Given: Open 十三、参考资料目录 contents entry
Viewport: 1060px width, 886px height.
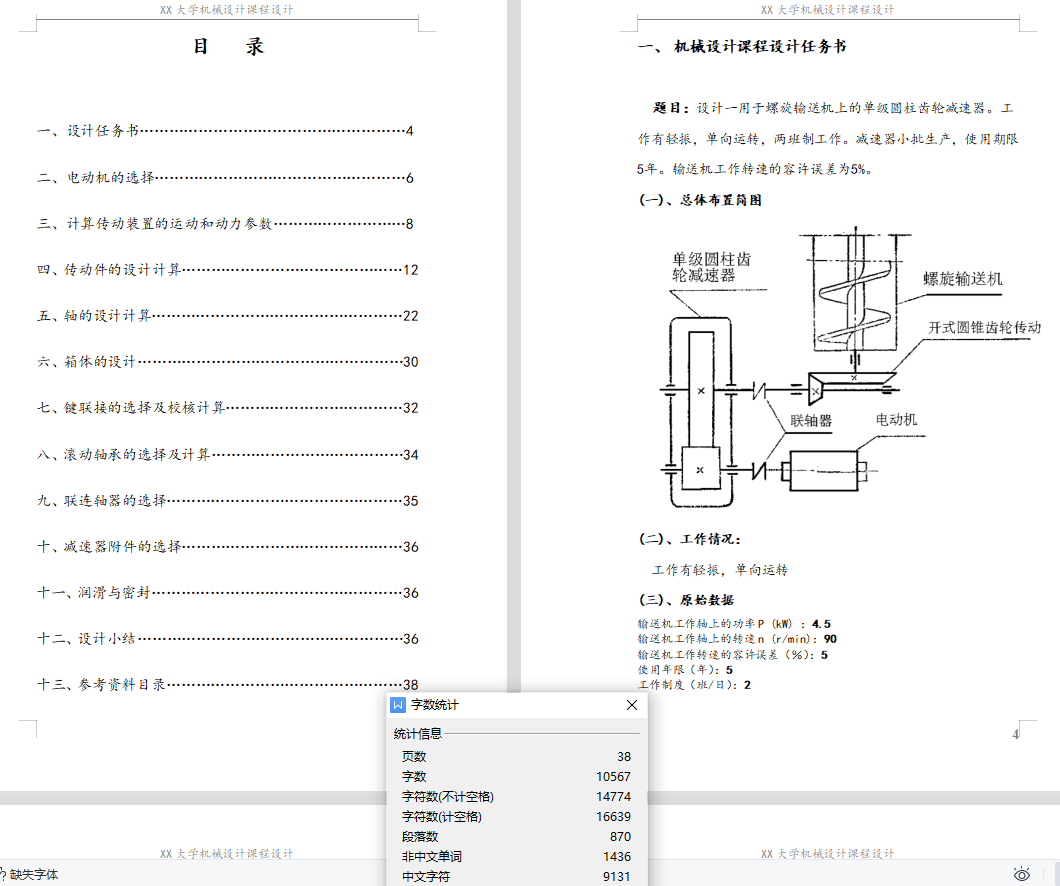Looking at the screenshot, I should coord(102,685).
